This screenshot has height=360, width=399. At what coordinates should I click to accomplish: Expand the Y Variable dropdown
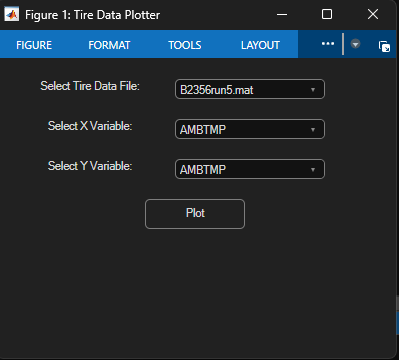click(250, 169)
